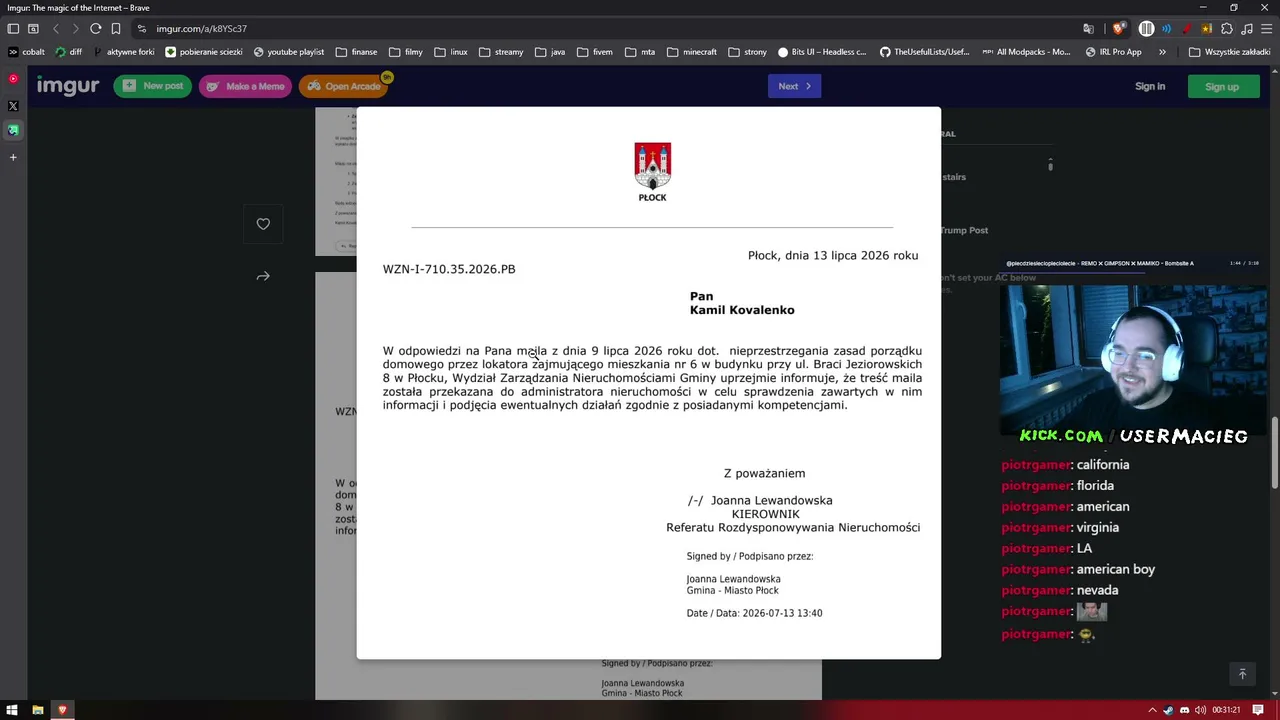Expand the streamy bookmark folder
This screenshot has width=1280, height=720.
coord(501,52)
